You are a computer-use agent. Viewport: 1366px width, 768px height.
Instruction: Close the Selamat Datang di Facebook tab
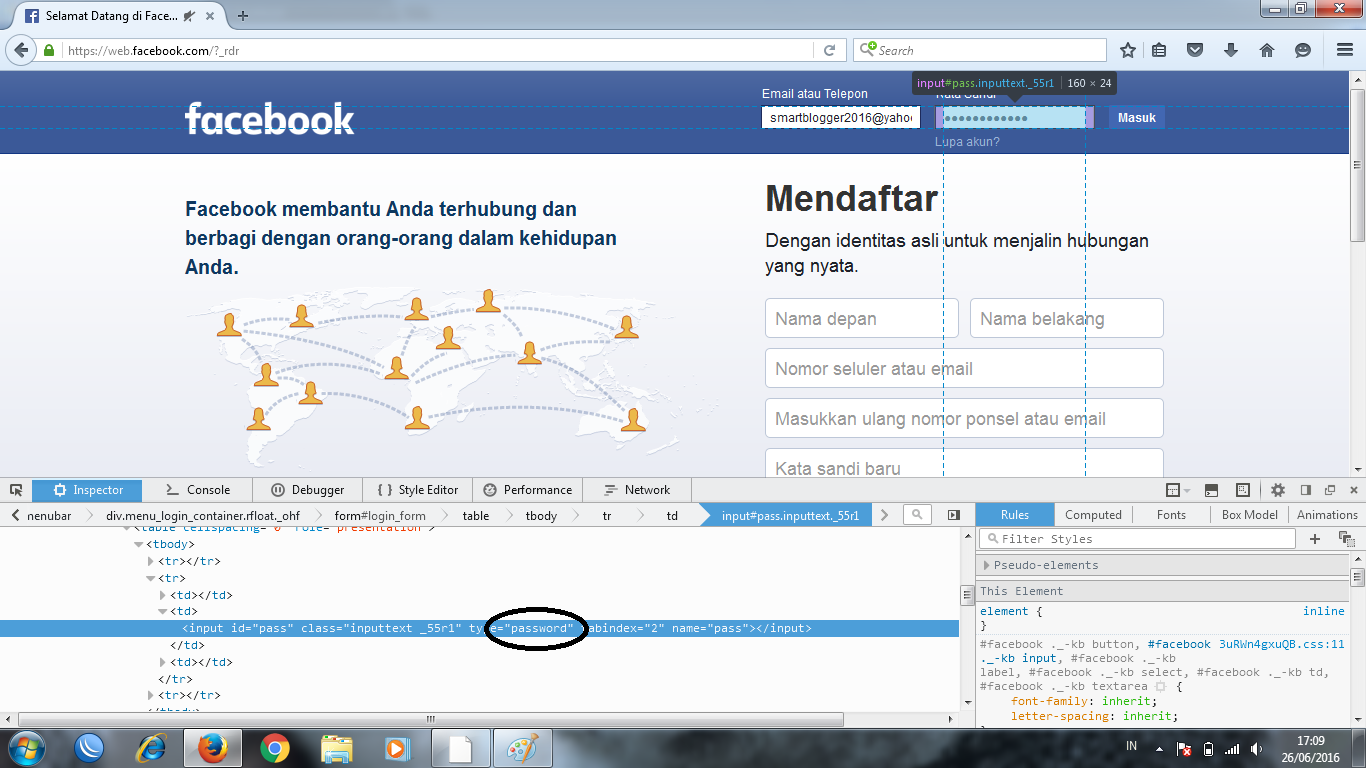(212, 16)
